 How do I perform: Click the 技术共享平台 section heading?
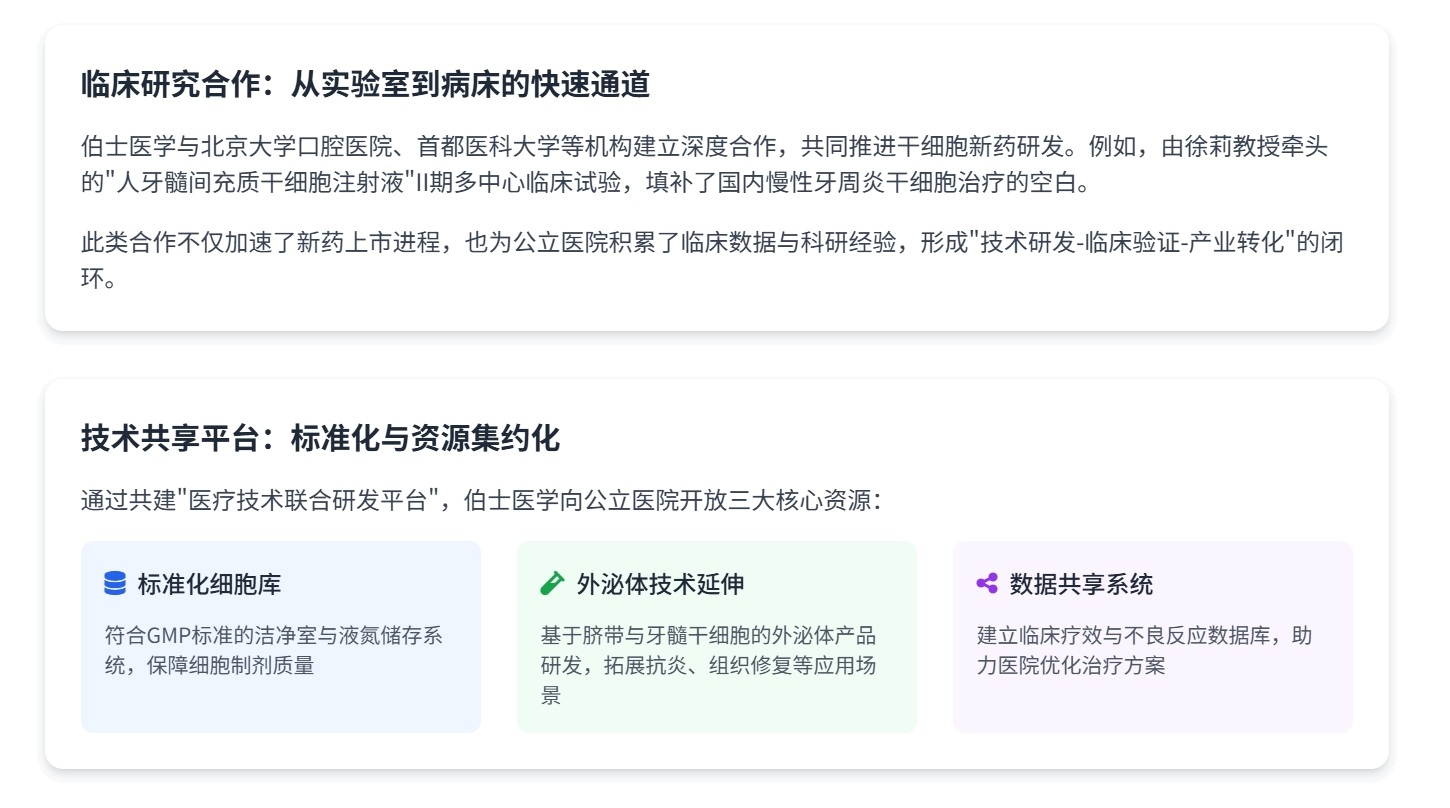point(320,439)
